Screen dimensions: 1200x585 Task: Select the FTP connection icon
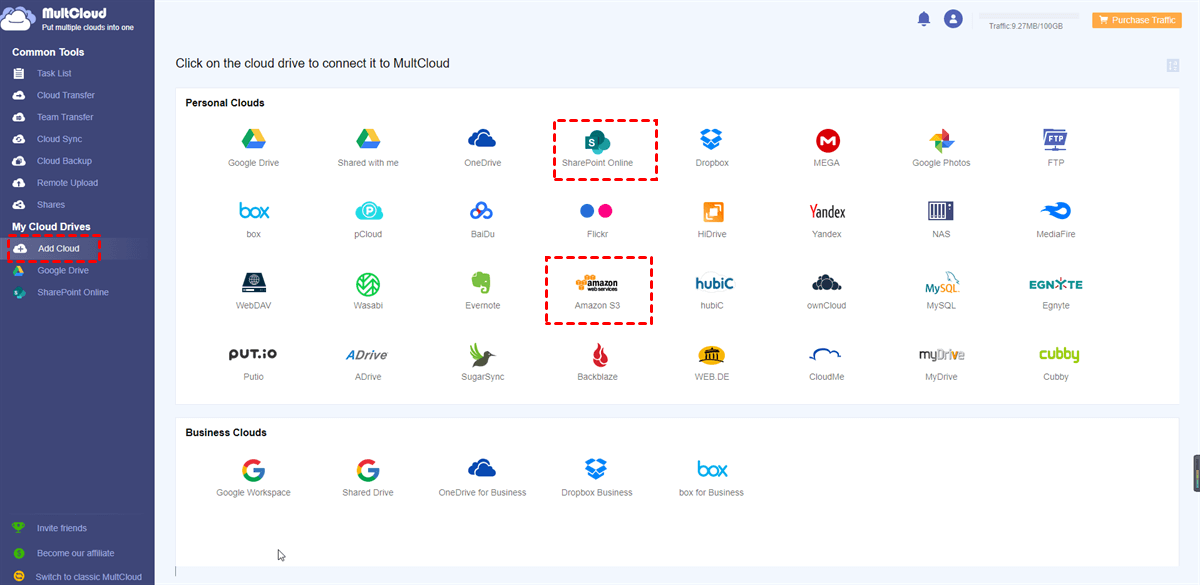(1056, 147)
